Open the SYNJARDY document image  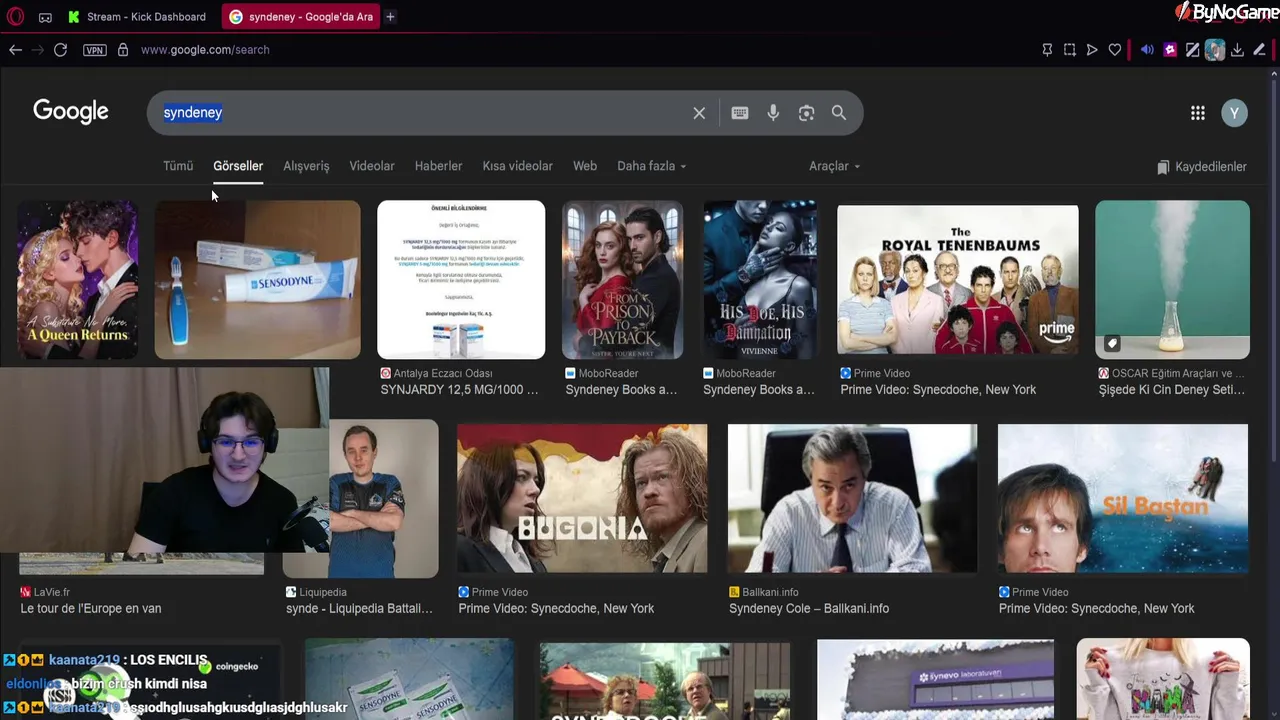point(461,280)
